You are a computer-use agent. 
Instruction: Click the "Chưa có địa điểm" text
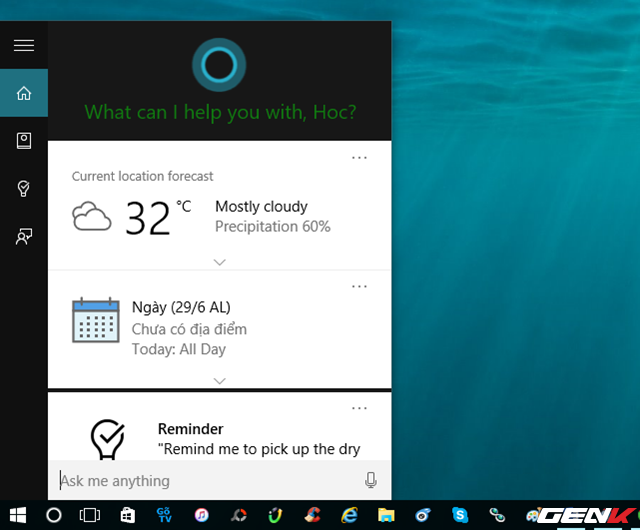pos(189,329)
